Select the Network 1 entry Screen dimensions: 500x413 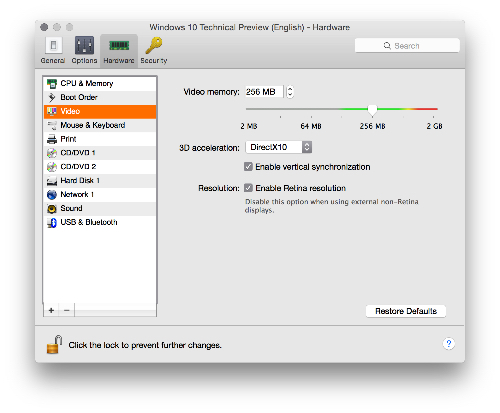click(x=100, y=195)
